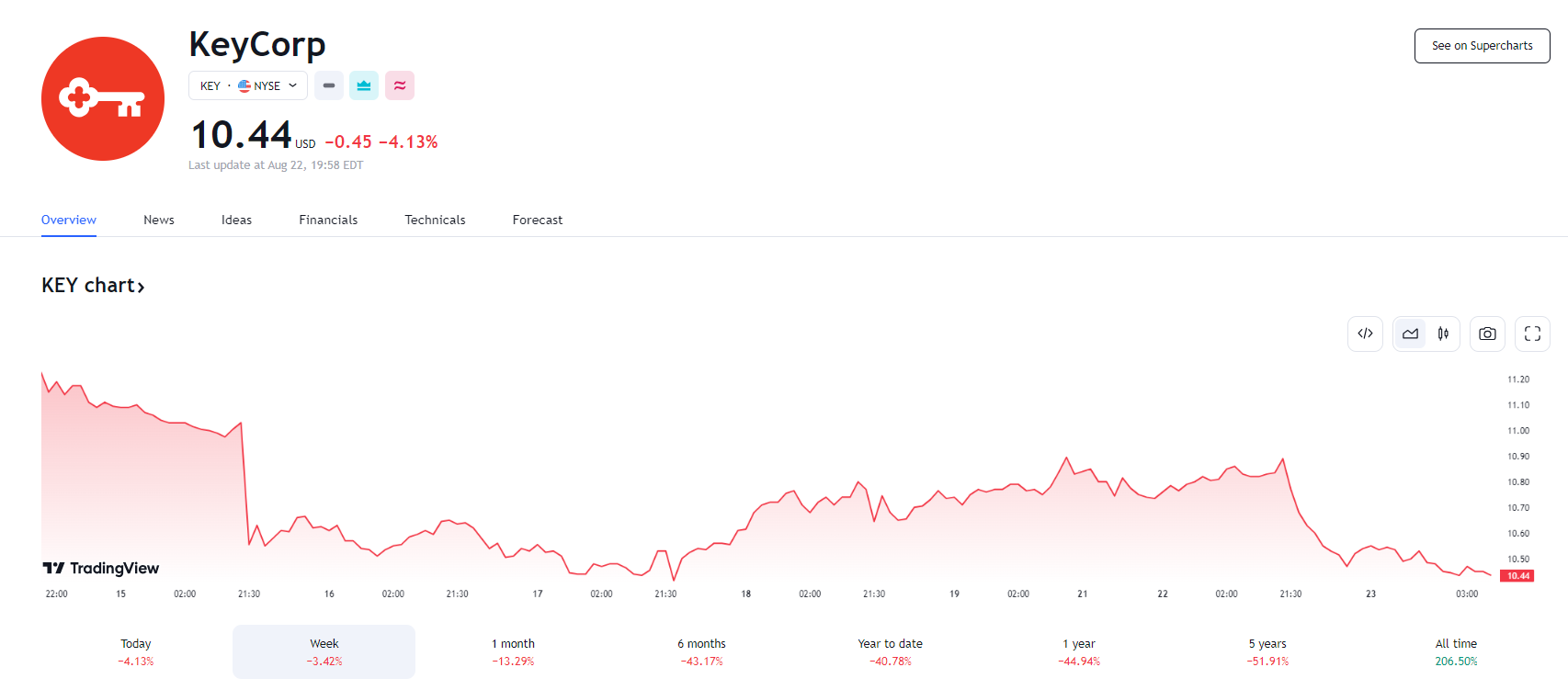This screenshot has width=1568, height=690.
Task: Select the Week time range
Action: 324,652
